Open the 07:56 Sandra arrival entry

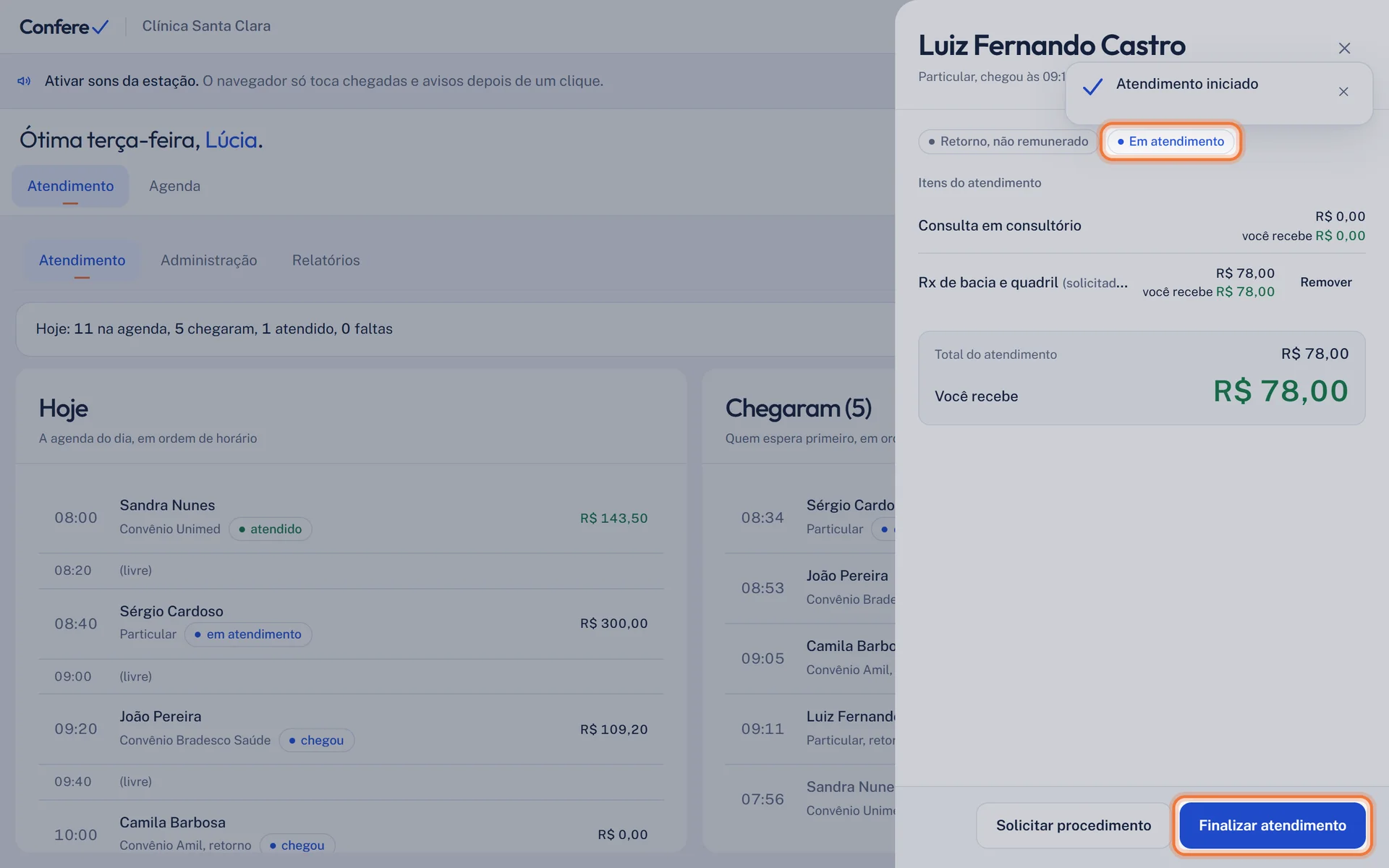pos(810,798)
